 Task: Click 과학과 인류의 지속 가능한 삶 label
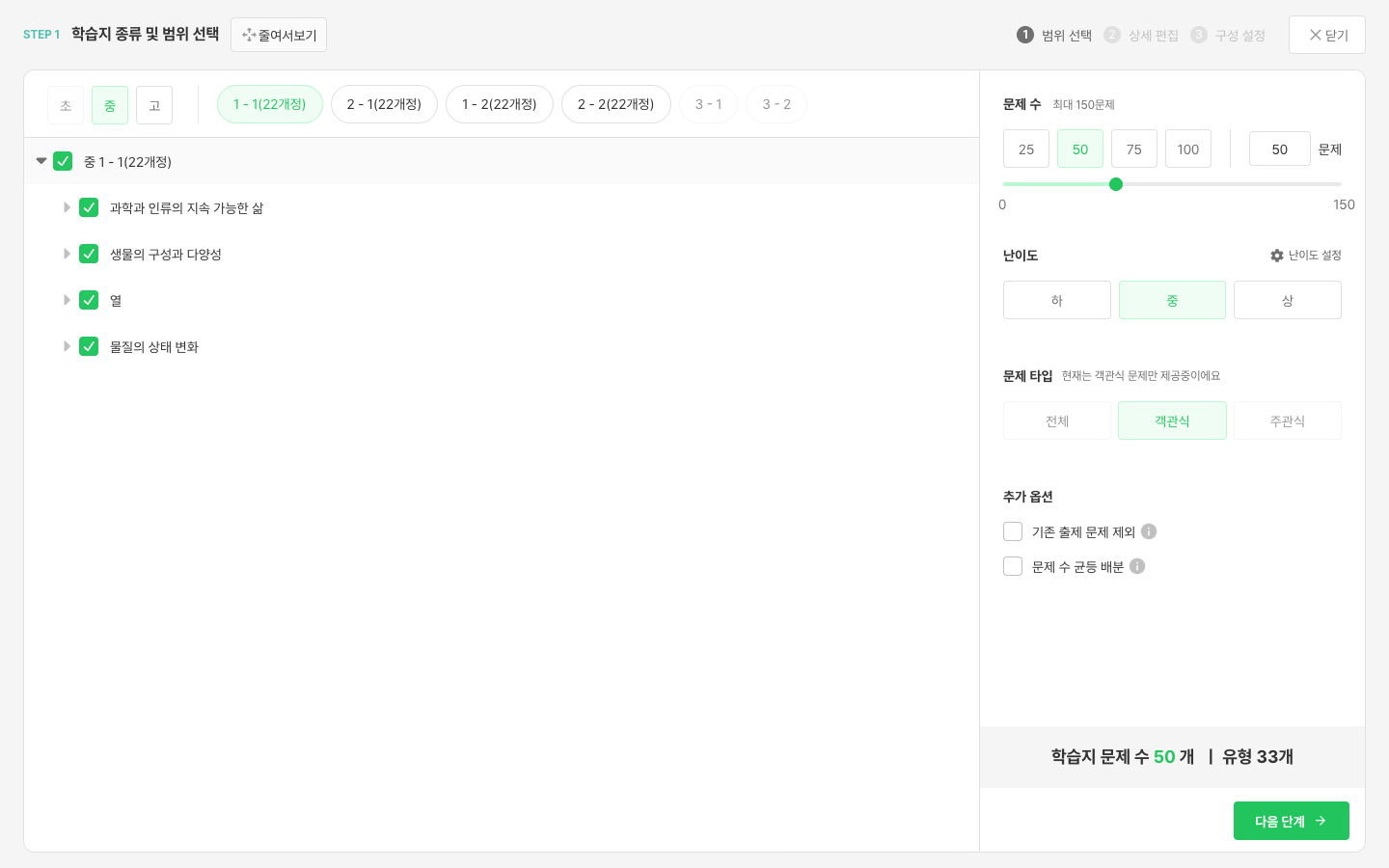point(186,207)
